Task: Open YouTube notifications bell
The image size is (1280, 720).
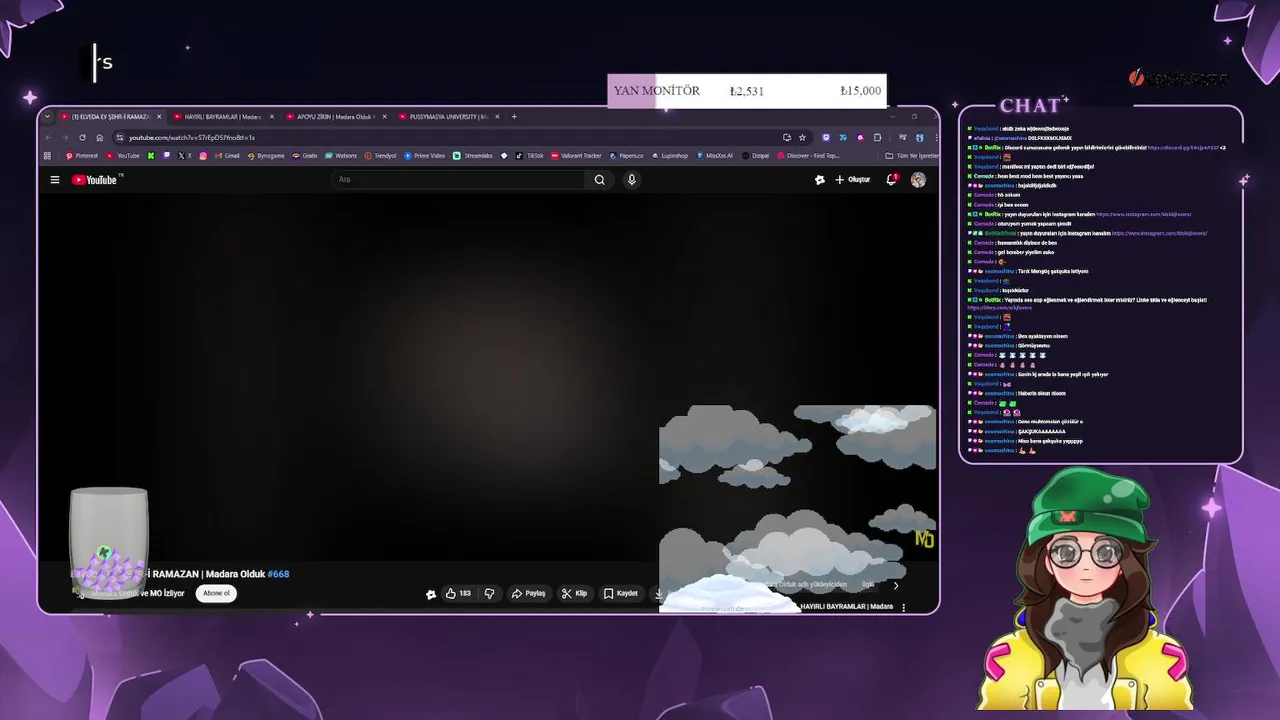Action: point(891,180)
